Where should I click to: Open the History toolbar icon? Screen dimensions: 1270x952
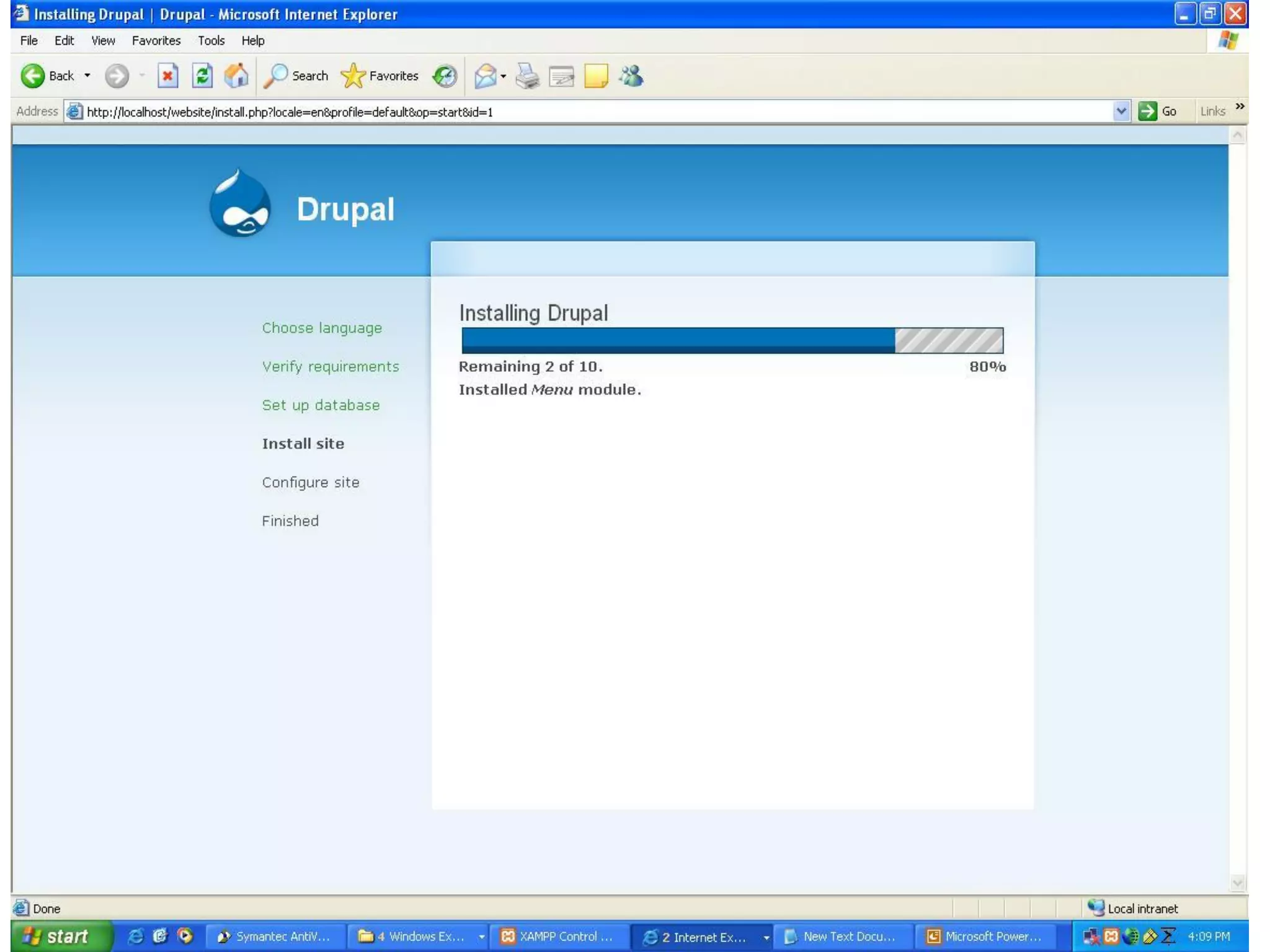point(445,76)
